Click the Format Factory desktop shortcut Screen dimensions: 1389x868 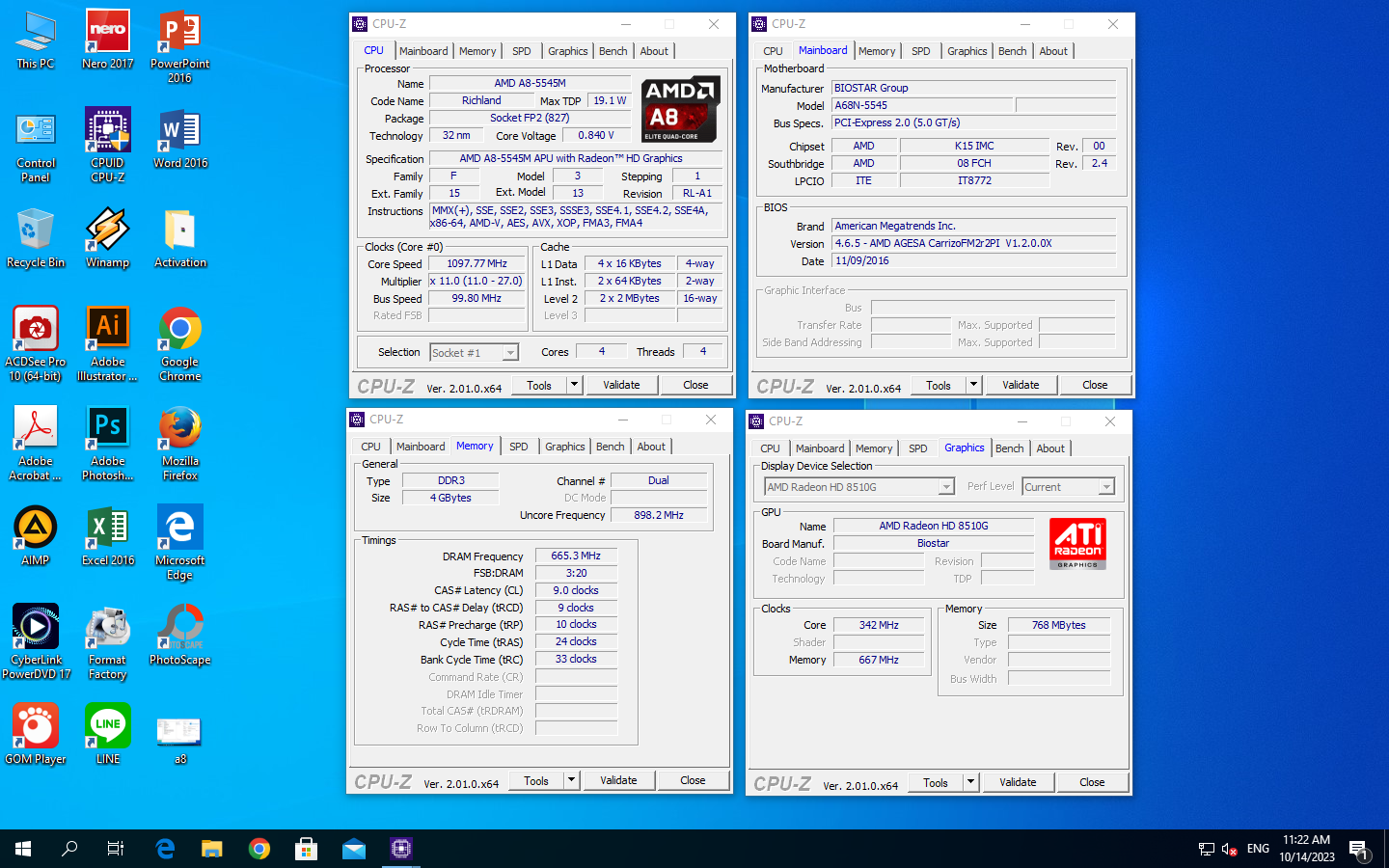click(108, 642)
